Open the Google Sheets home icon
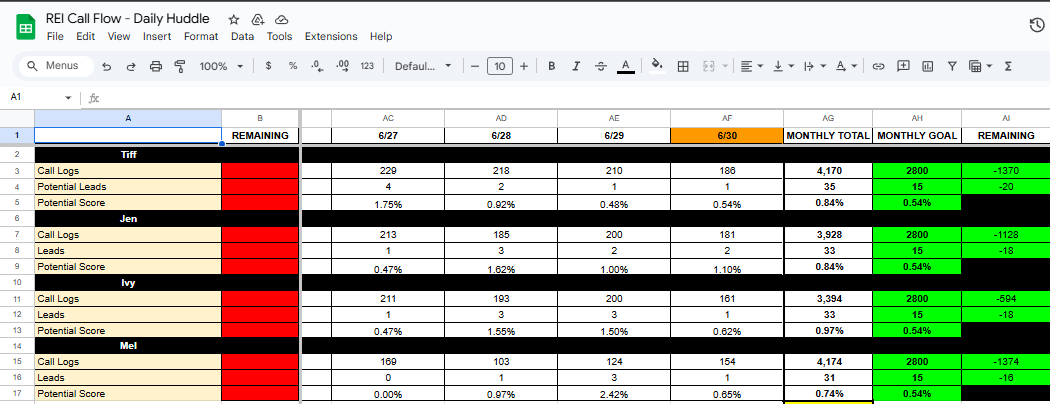1050x404 pixels. [x=25, y=28]
